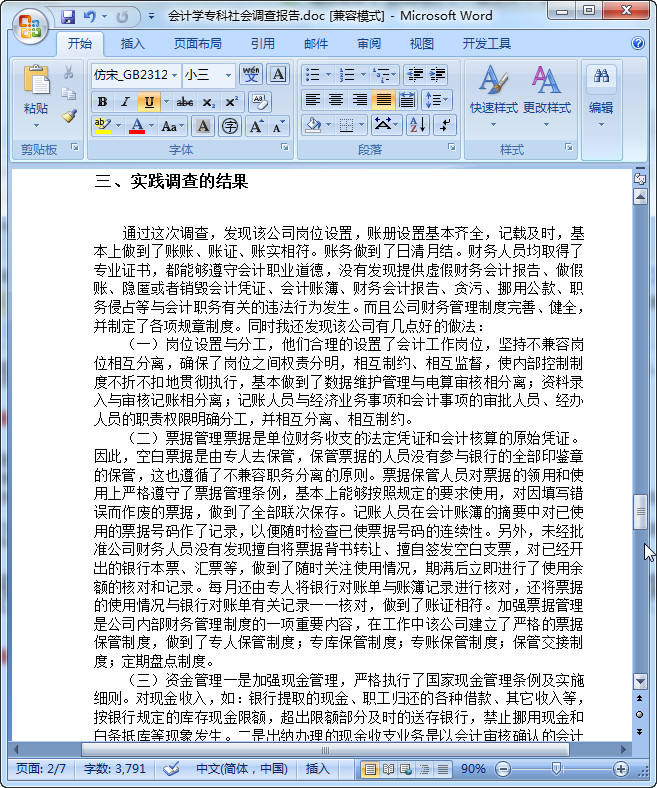The width and height of the screenshot is (657, 788).
Task: Shrink font size with small A
Action: click(x=278, y=126)
